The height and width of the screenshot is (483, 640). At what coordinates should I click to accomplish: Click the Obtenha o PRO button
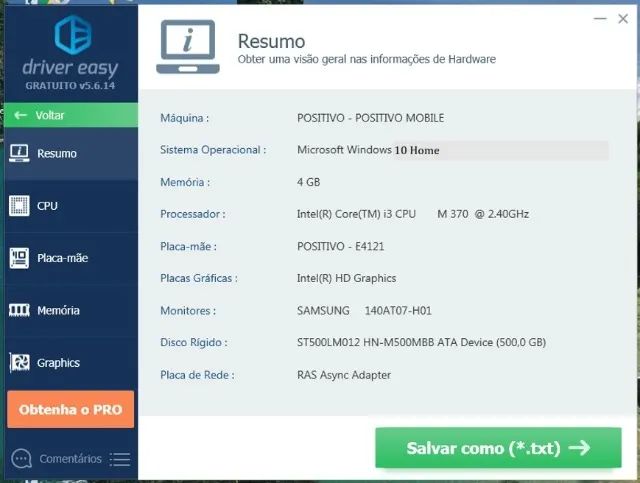coord(71,410)
